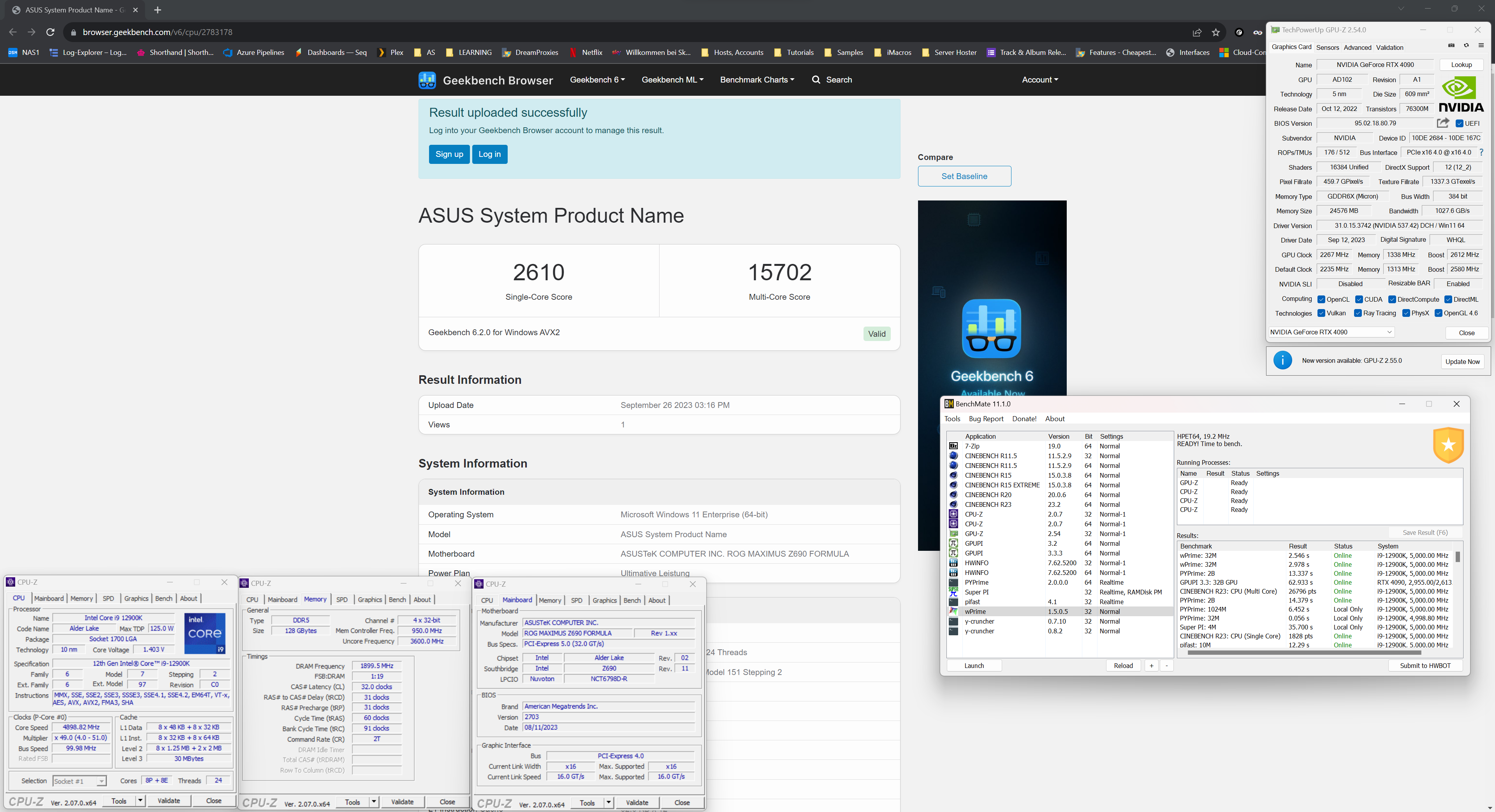Toggle the PhysX checkbox

pyautogui.click(x=1405, y=313)
